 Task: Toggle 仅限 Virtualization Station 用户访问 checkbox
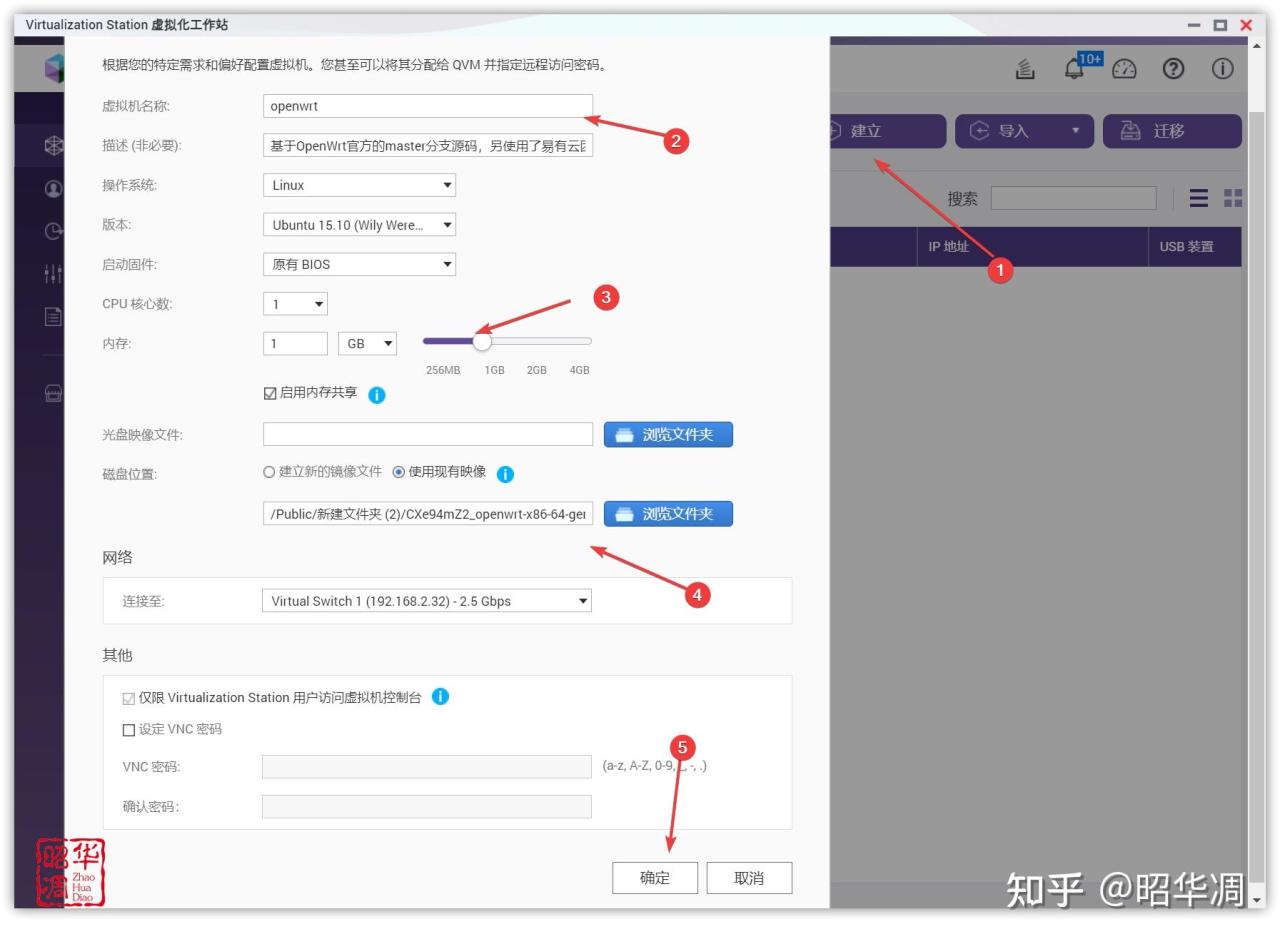click(128, 698)
